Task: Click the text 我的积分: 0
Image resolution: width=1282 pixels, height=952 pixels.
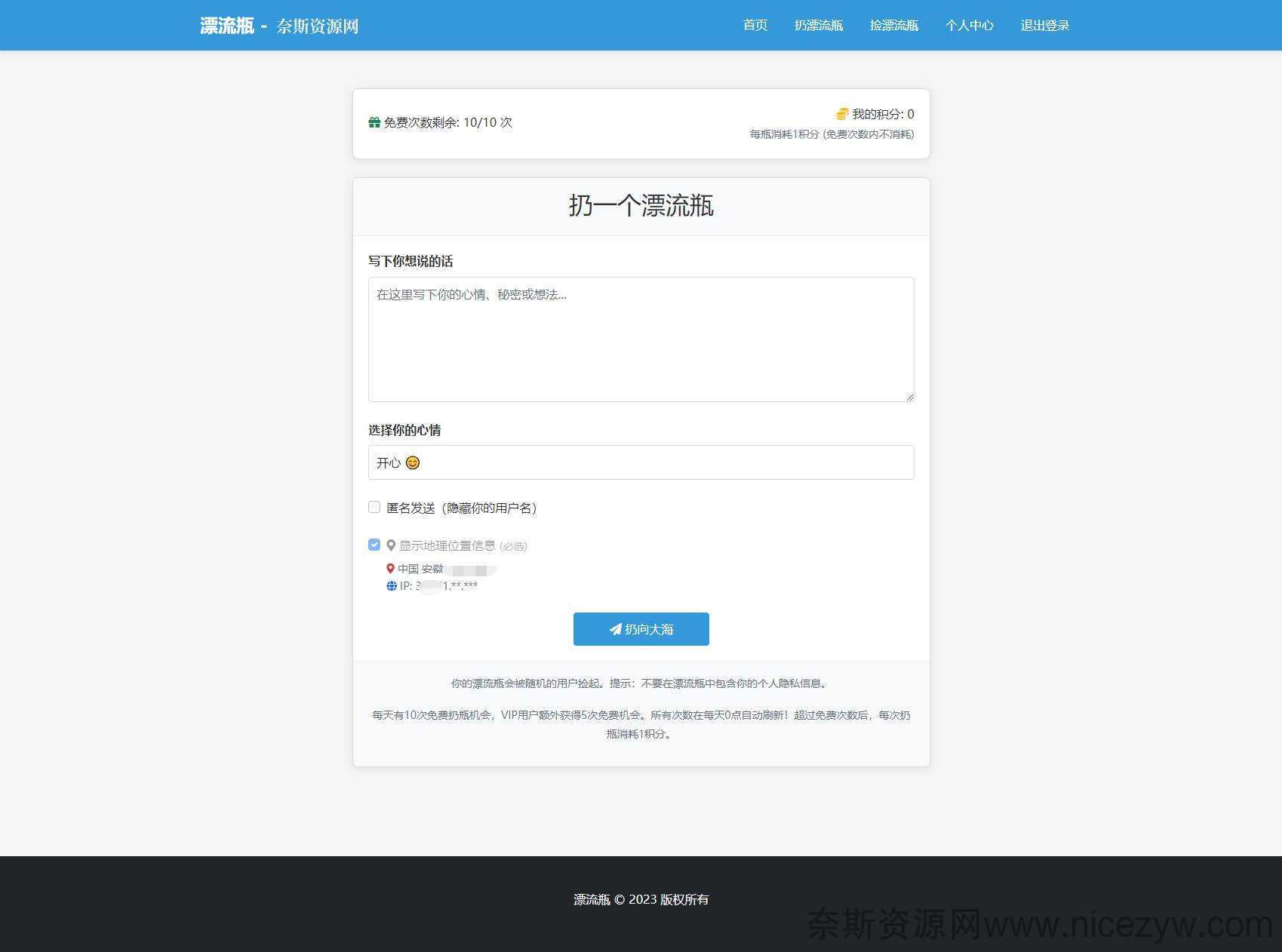Action: (x=883, y=114)
